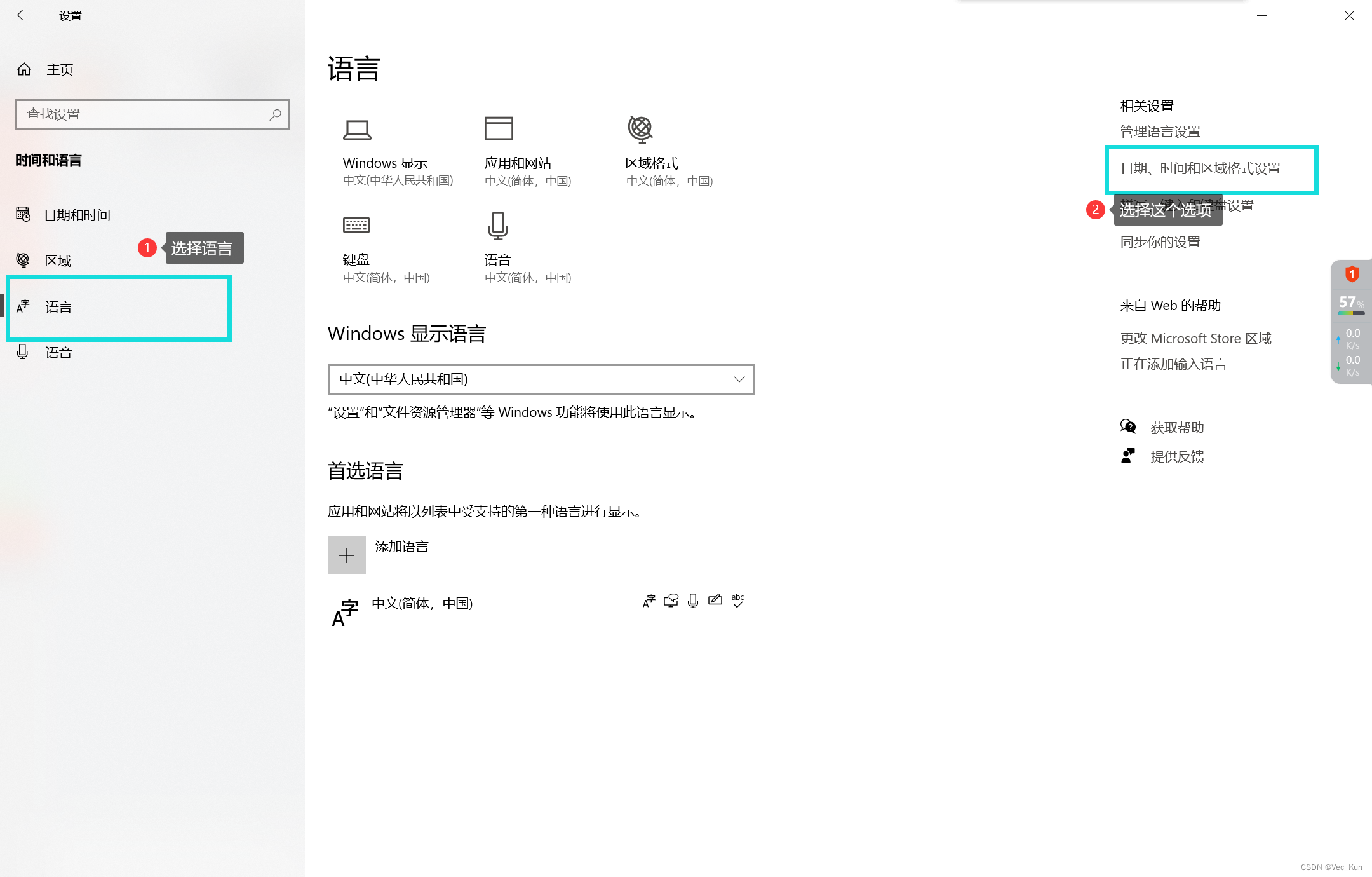Image resolution: width=1372 pixels, height=877 pixels.
Task: Click 同步你的设置 link
Action: click(x=1160, y=242)
